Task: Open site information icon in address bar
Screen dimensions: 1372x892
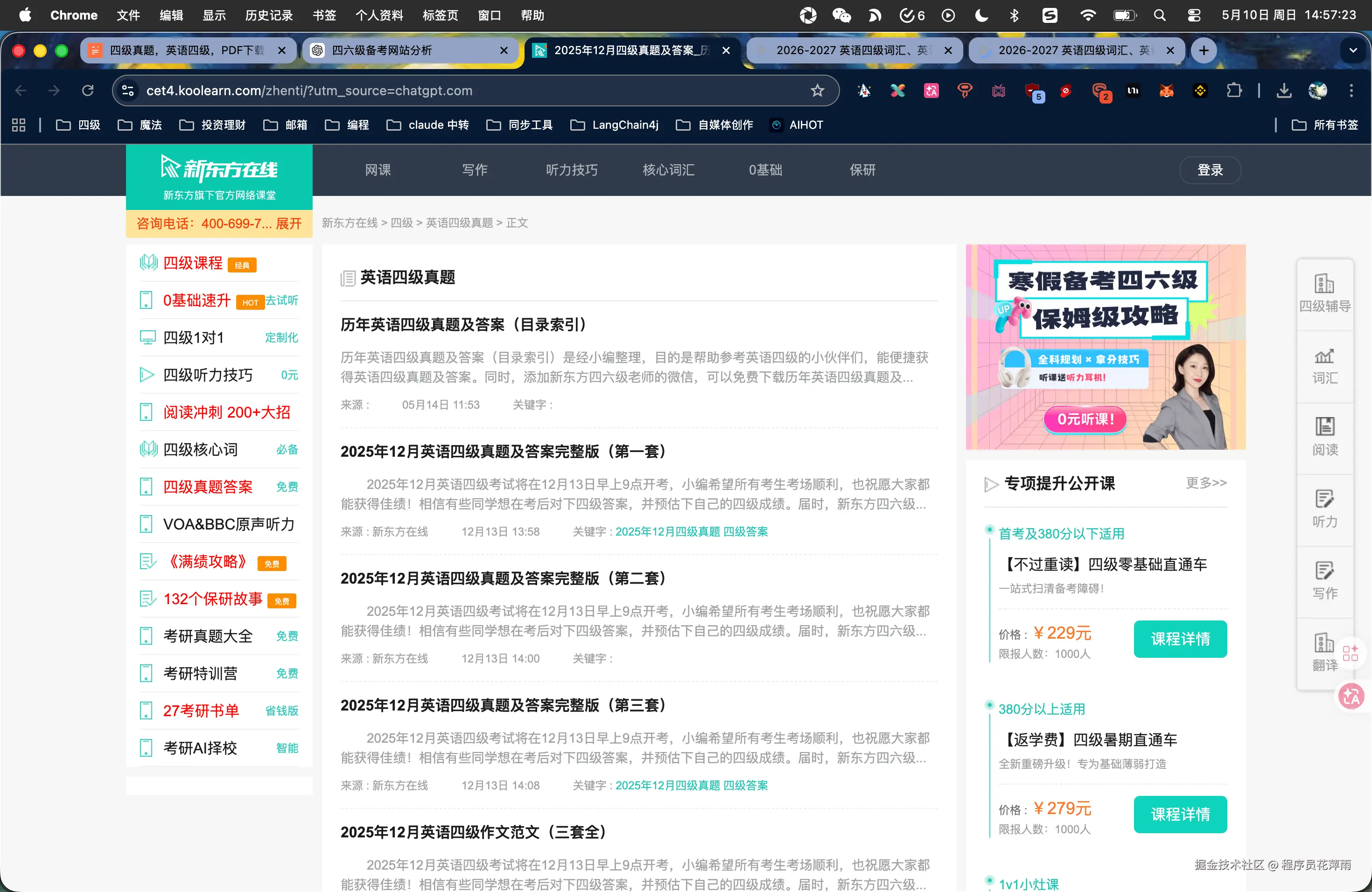Action: (x=128, y=91)
